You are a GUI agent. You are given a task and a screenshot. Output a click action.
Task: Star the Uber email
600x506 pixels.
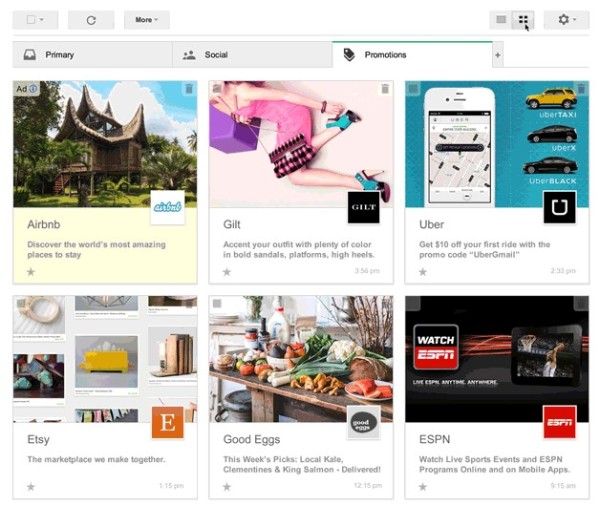pos(423,272)
